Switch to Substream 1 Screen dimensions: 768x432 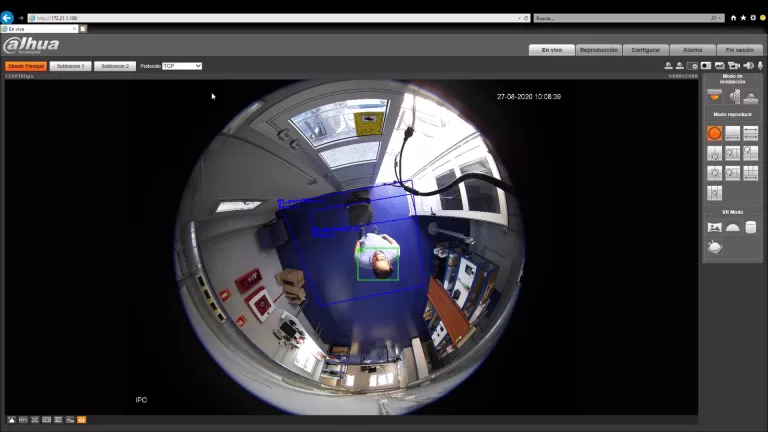(x=70, y=66)
